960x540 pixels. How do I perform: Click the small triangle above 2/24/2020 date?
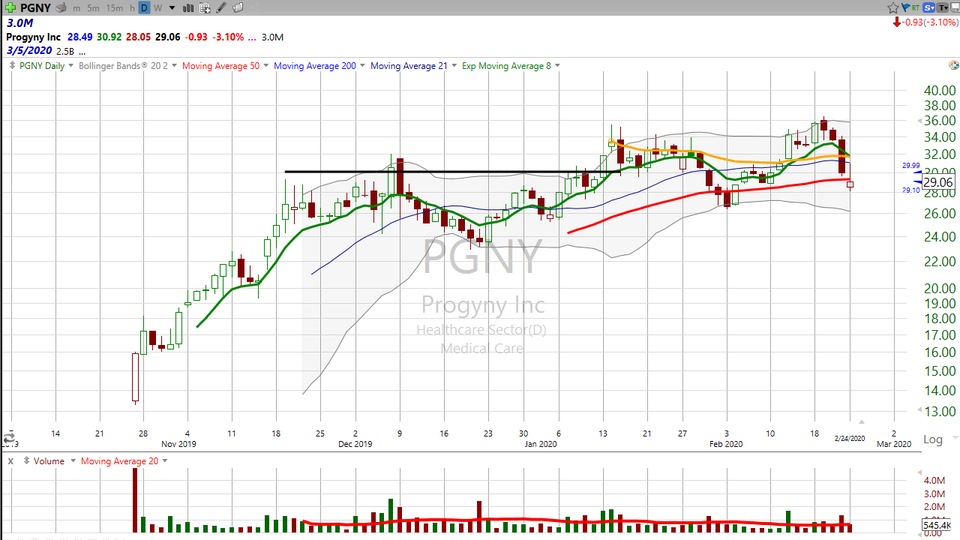(861, 422)
